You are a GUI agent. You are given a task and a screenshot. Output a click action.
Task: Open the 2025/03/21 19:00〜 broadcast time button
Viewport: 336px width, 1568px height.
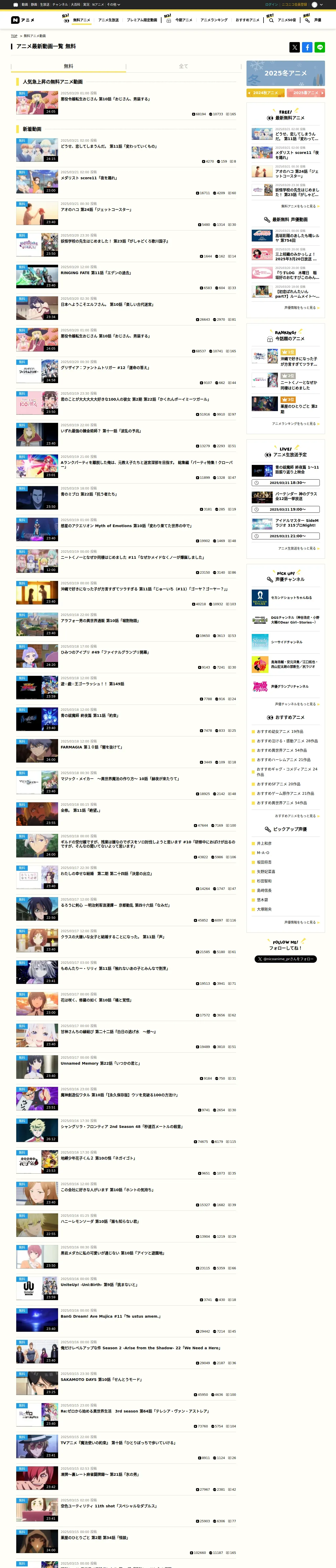[x=285, y=510]
